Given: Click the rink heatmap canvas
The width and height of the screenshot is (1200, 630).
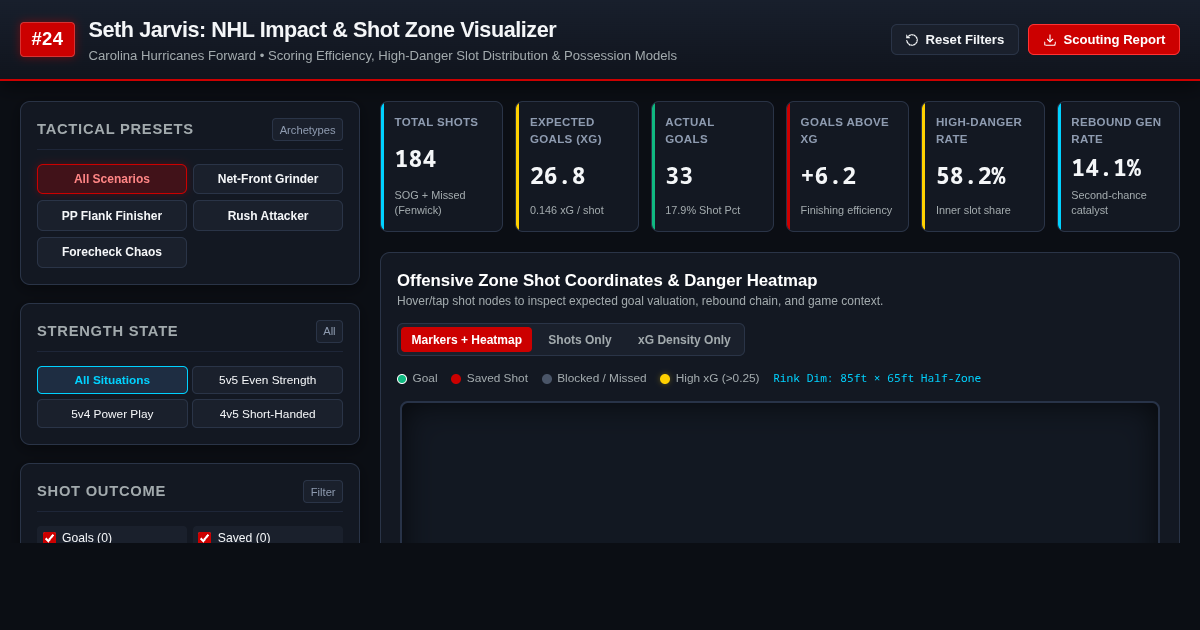Looking at the screenshot, I should pyautogui.click(x=780, y=473).
